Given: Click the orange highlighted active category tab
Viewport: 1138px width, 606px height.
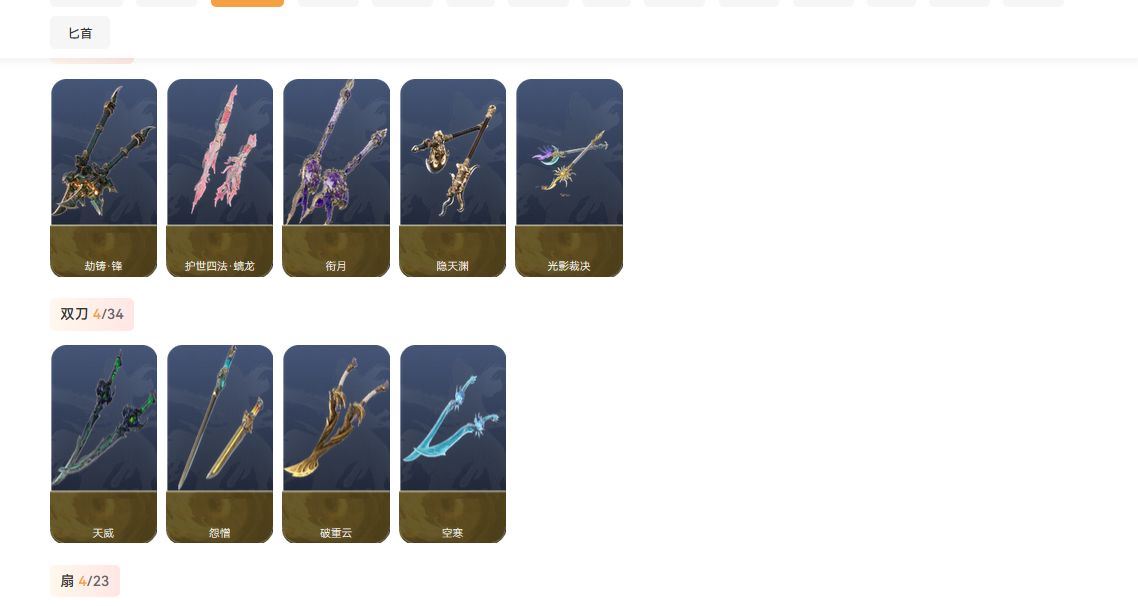Looking at the screenshot, I should point(247,3).
